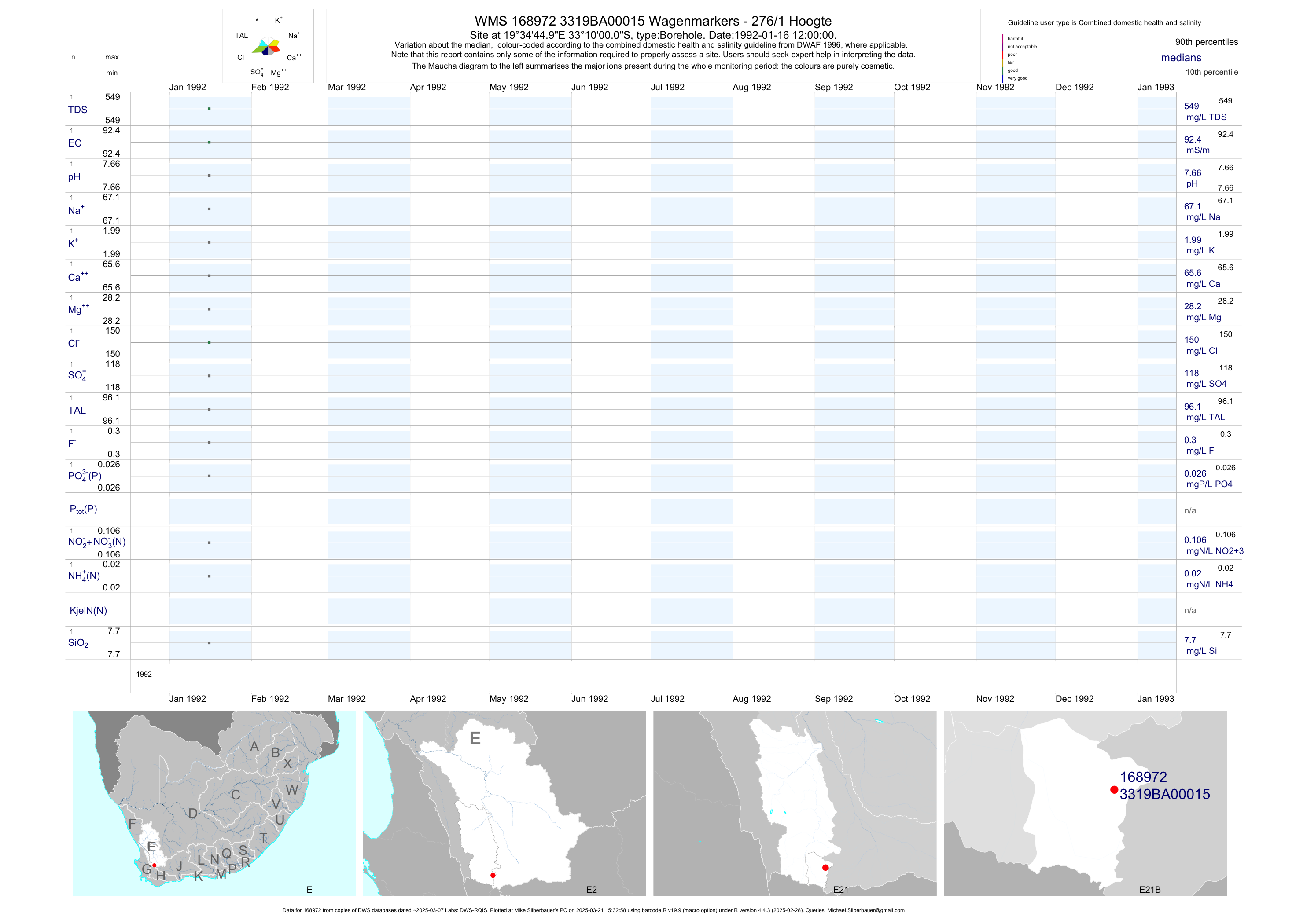Click the EC data point marker
The width and height of the screenshot is (1307, 924).
pos(209,142)
